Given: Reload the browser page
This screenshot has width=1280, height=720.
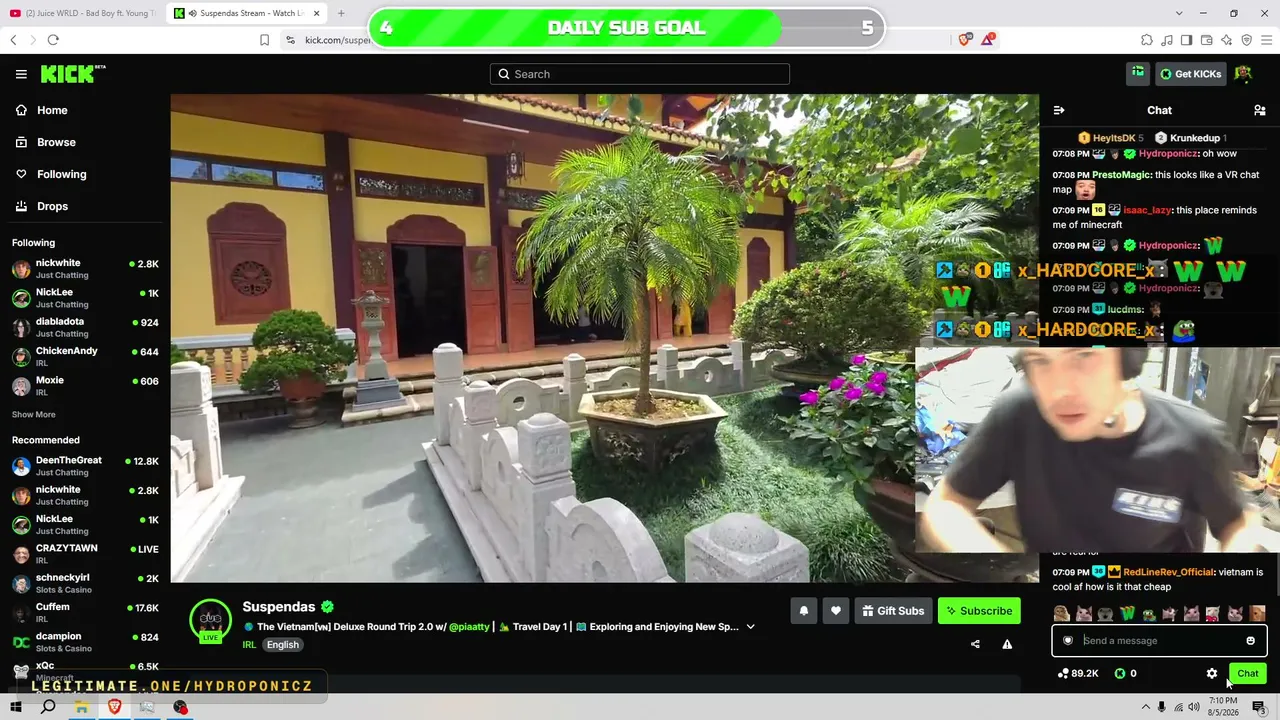Looking at the screenshot, I should [53, 40].
